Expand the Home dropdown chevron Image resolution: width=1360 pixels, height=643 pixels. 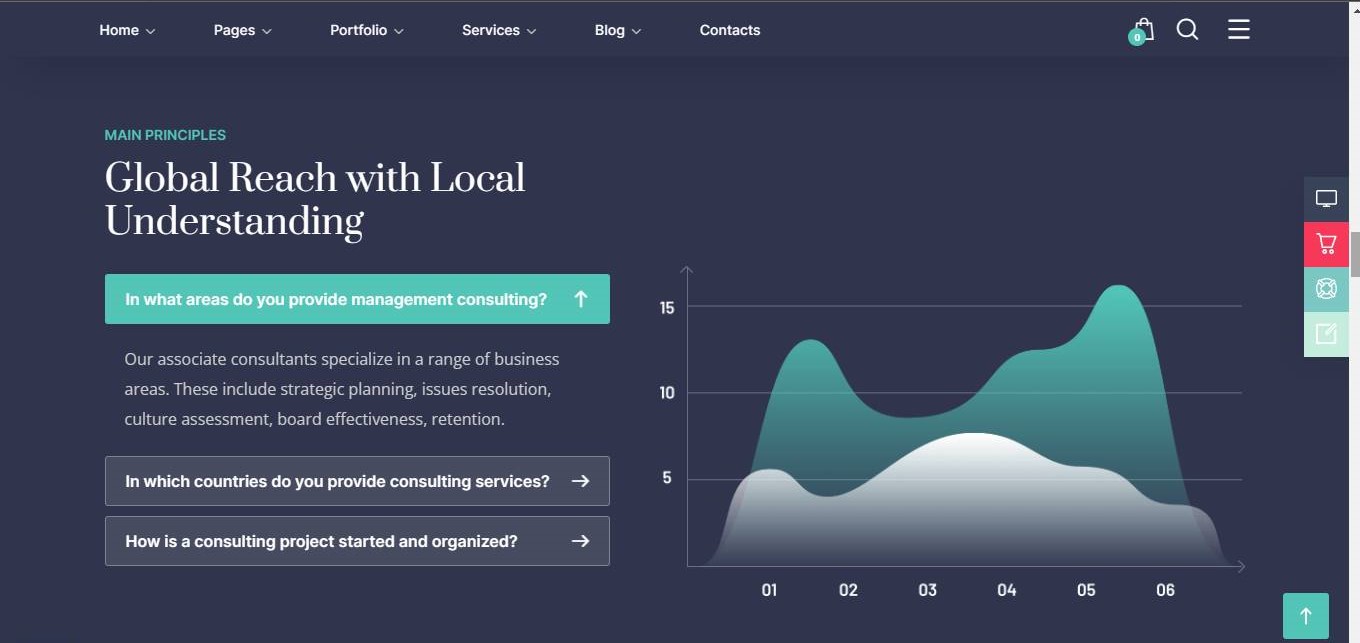coord(151,31)
